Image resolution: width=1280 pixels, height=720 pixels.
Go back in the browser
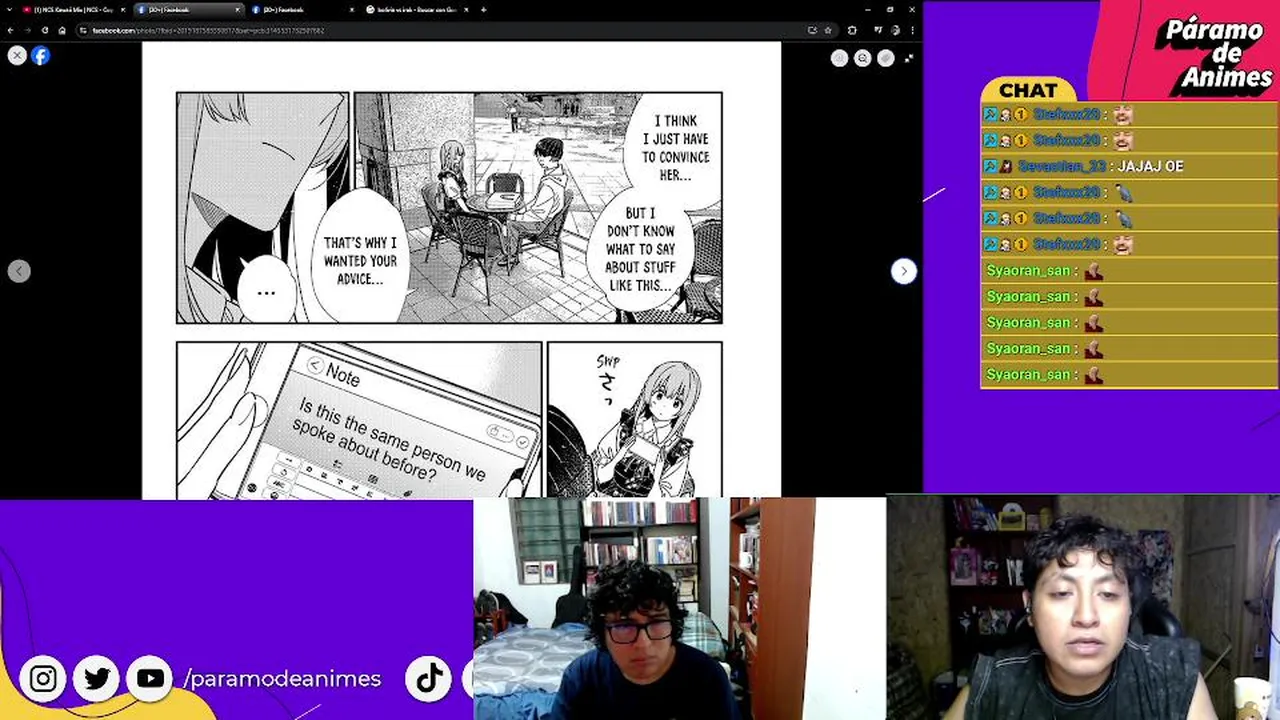point(10,30)
